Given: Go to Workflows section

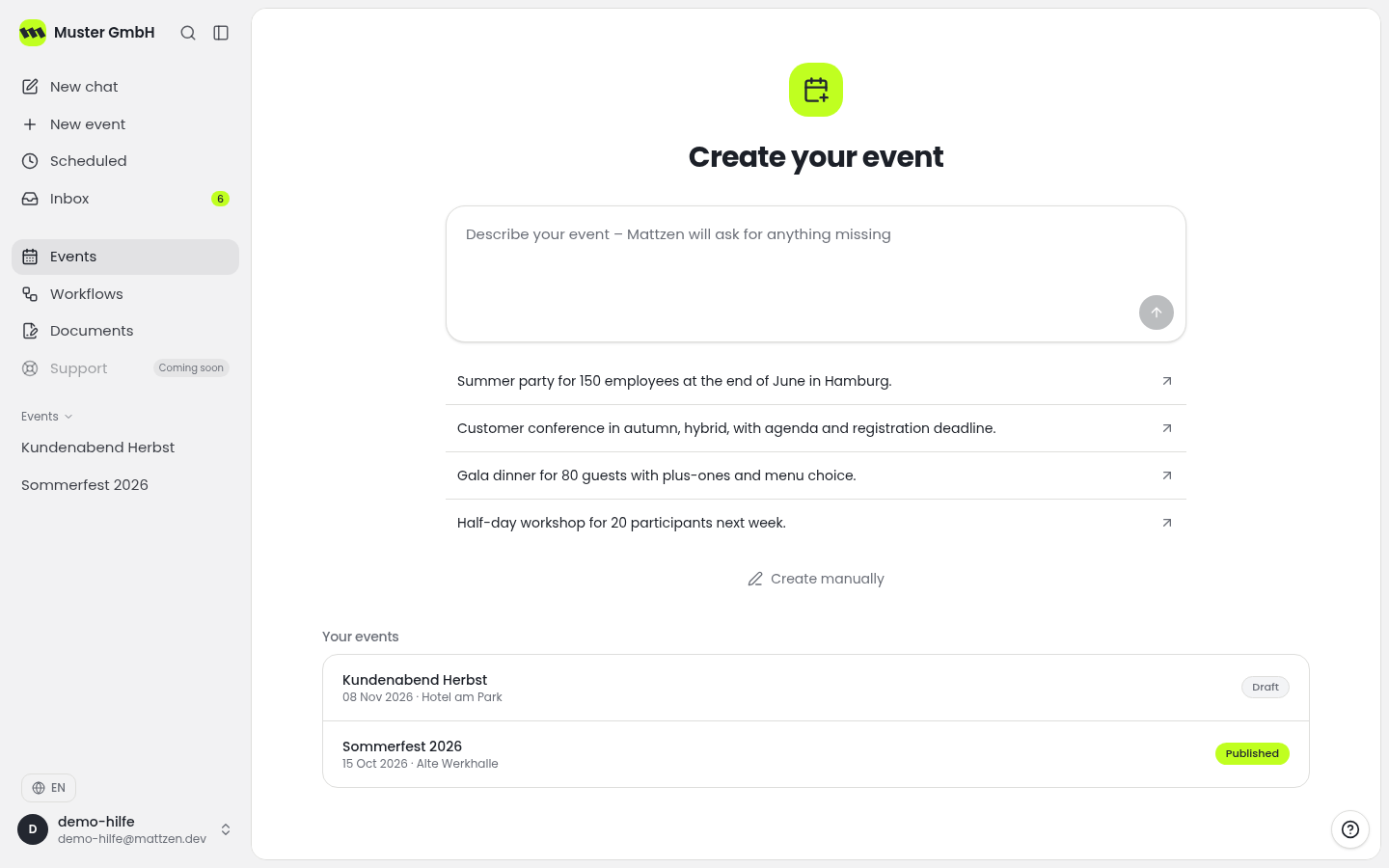Looking at the screenshot, I should [125, 294].
